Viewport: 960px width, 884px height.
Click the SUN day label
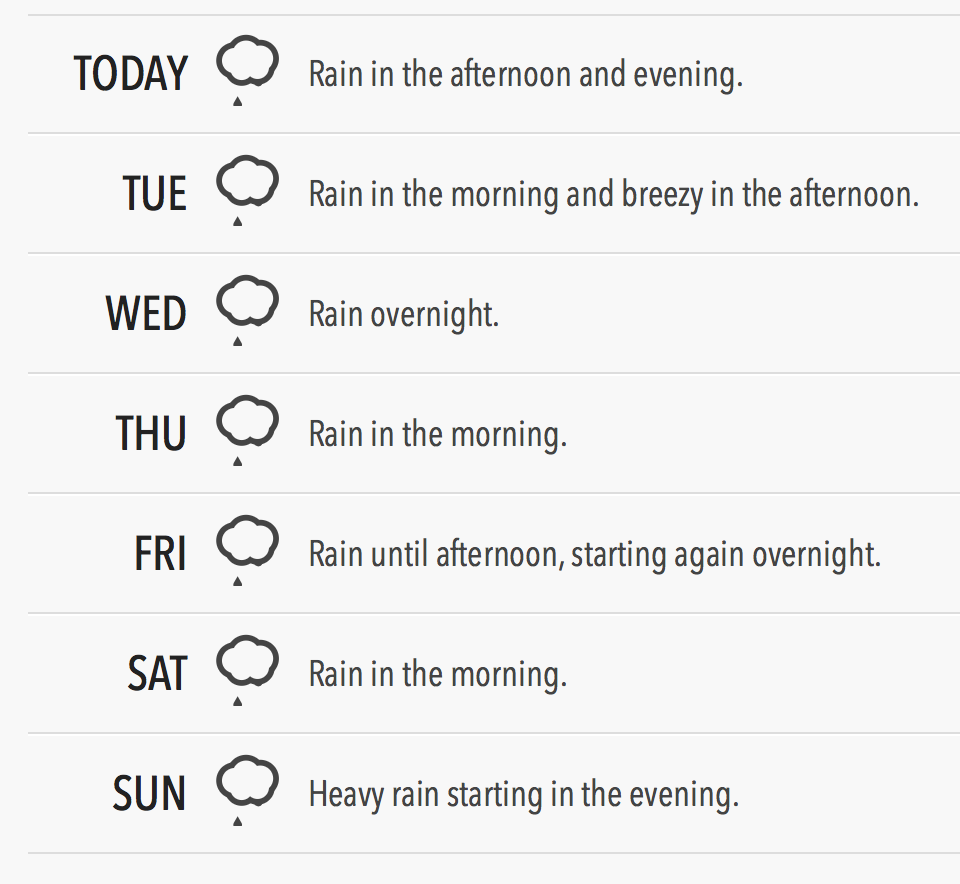[150, 794]
